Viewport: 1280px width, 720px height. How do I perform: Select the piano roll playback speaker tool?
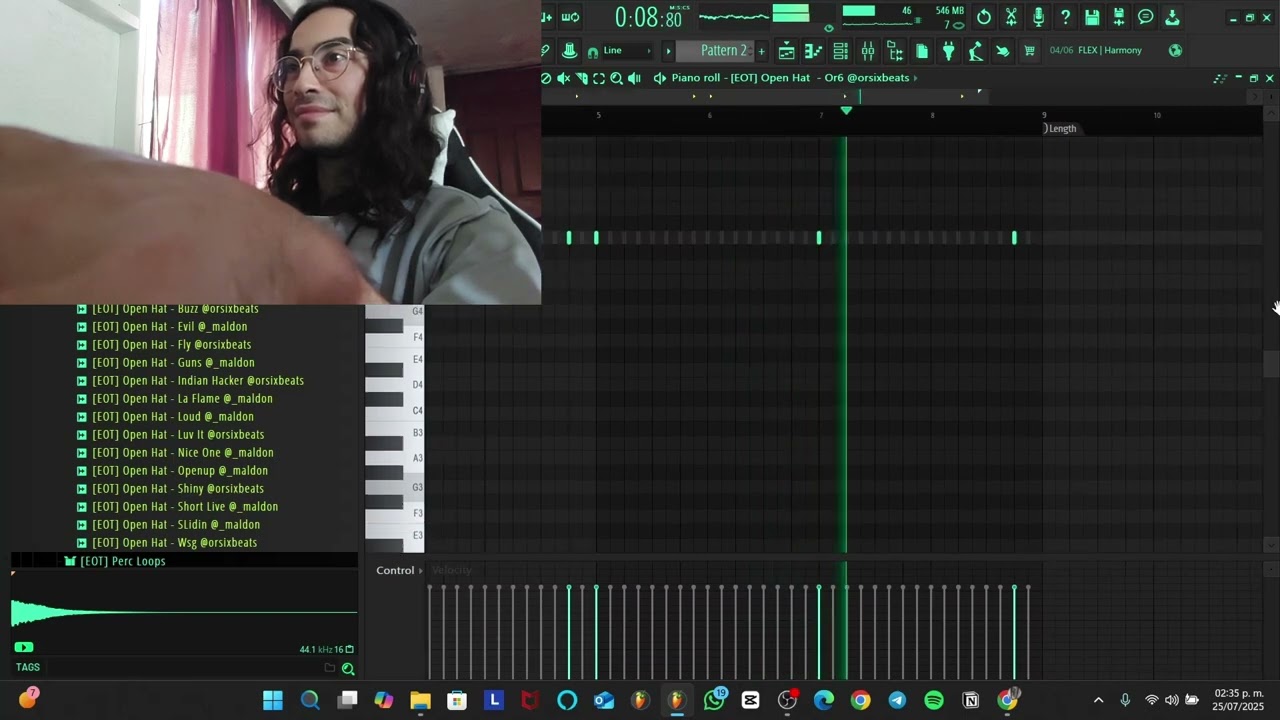(634, 78)
